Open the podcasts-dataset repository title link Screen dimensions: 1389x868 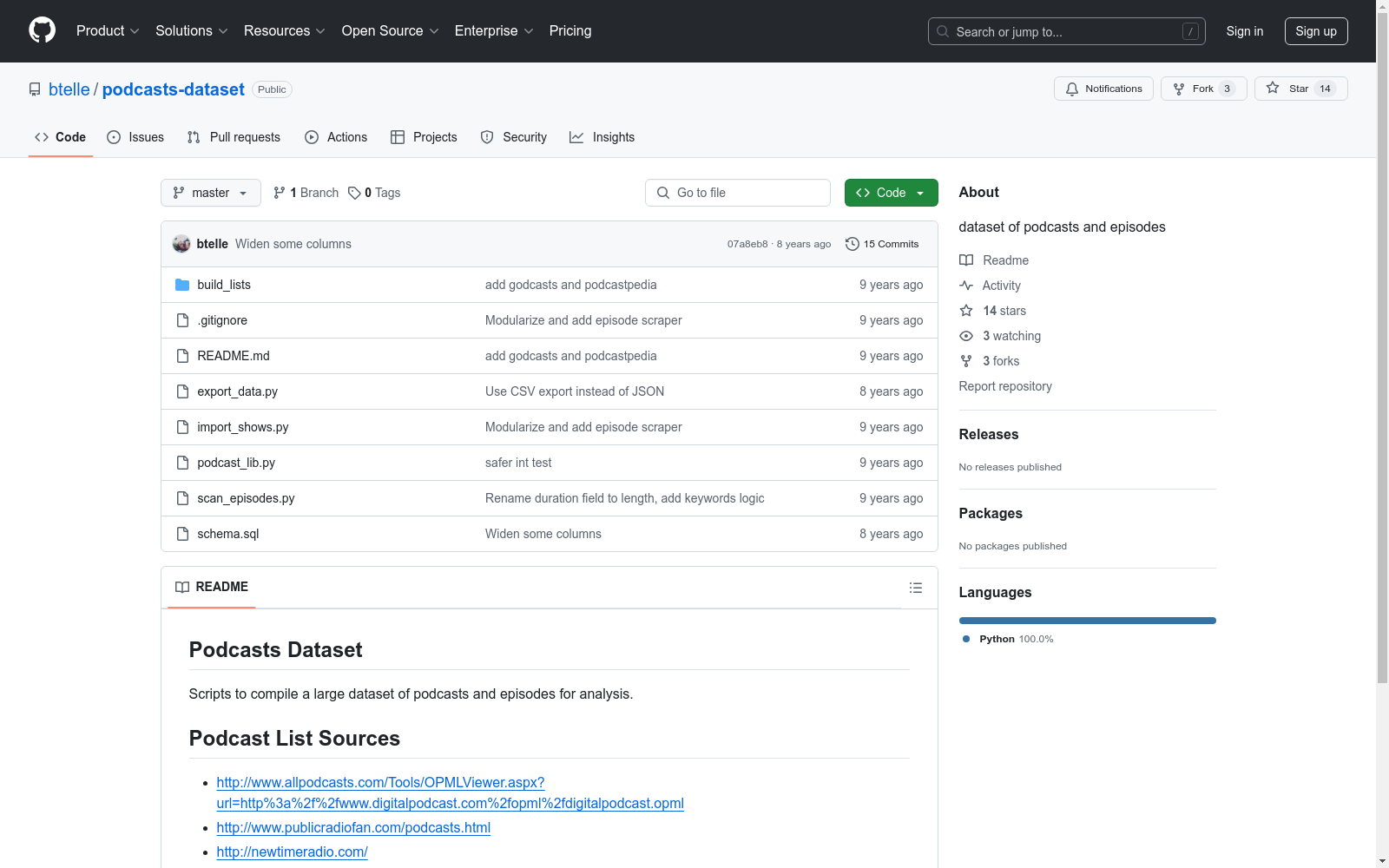174,89
